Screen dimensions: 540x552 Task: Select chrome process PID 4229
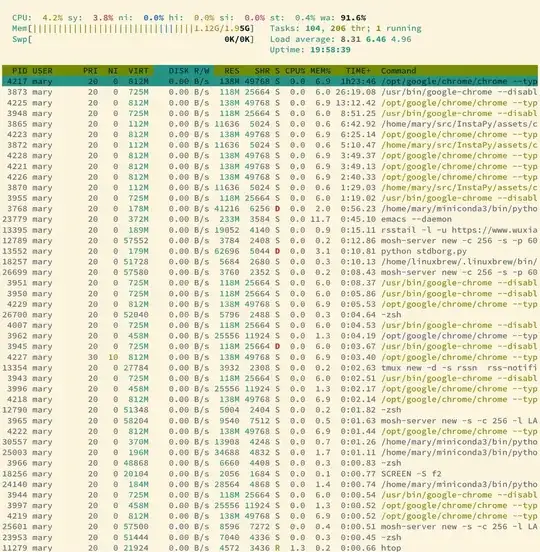point(270,304)
